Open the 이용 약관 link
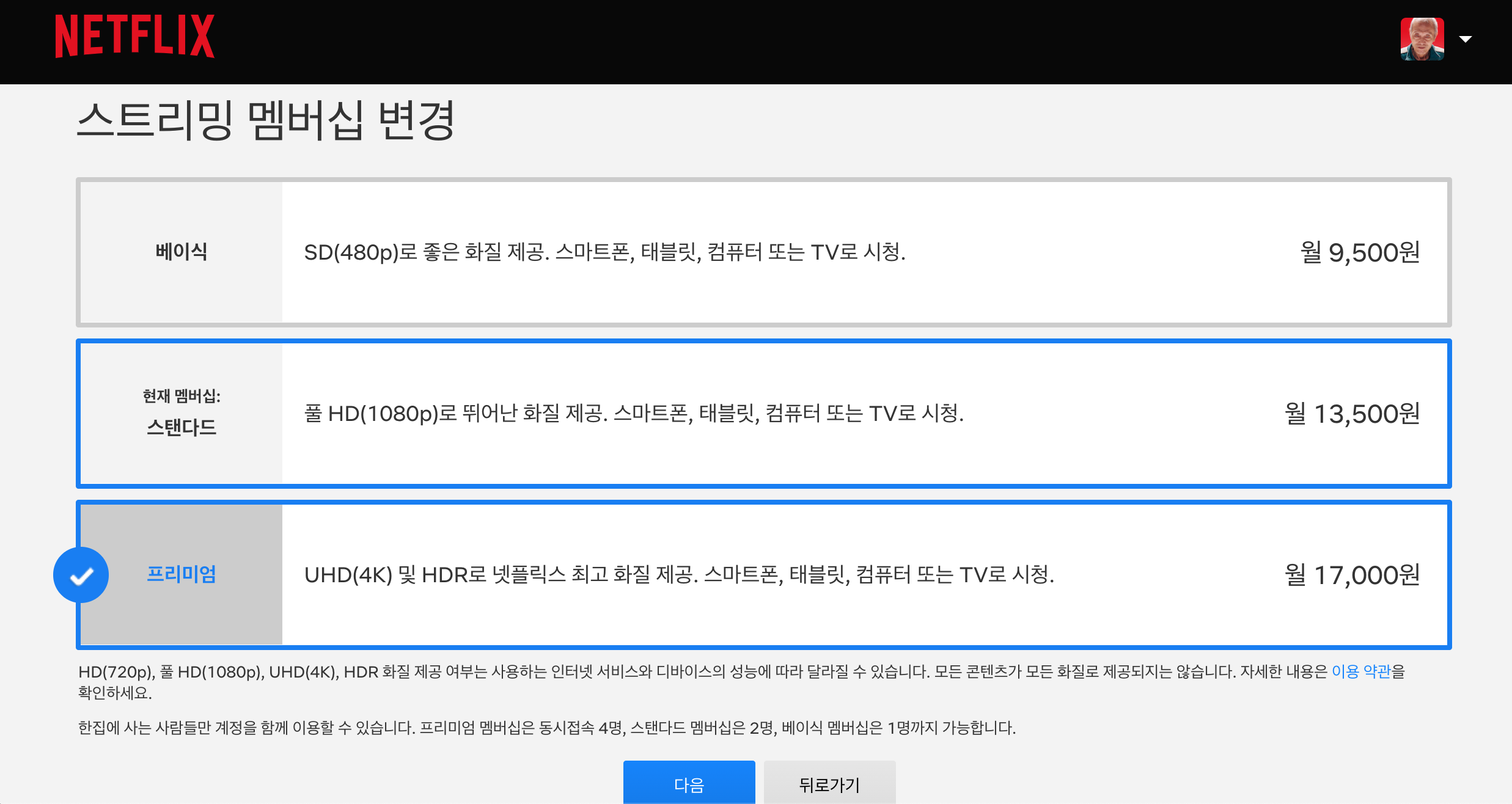This screenshot has width=1512, height=804. pyautogui.click(x=1361, y=671)
